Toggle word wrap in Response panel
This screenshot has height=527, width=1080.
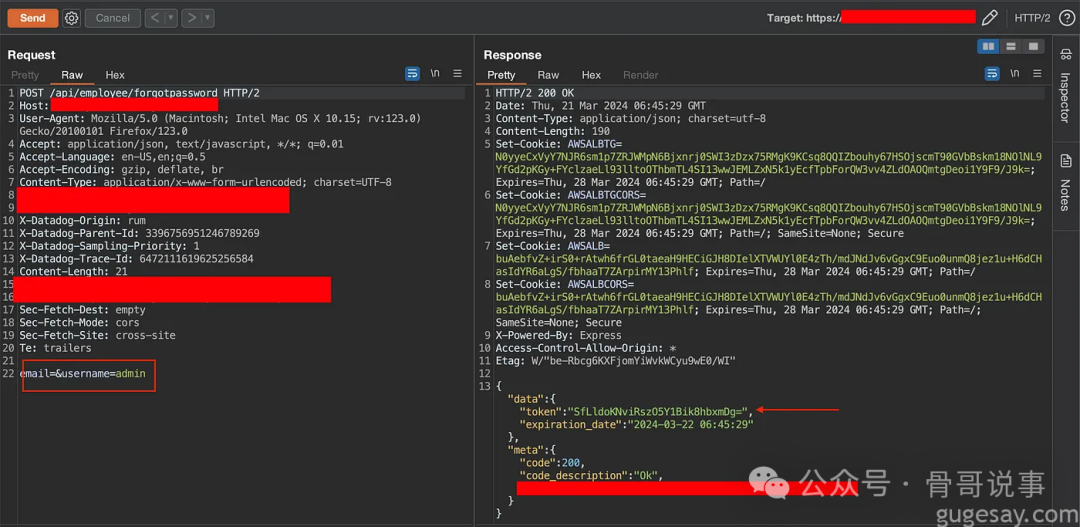993,74
